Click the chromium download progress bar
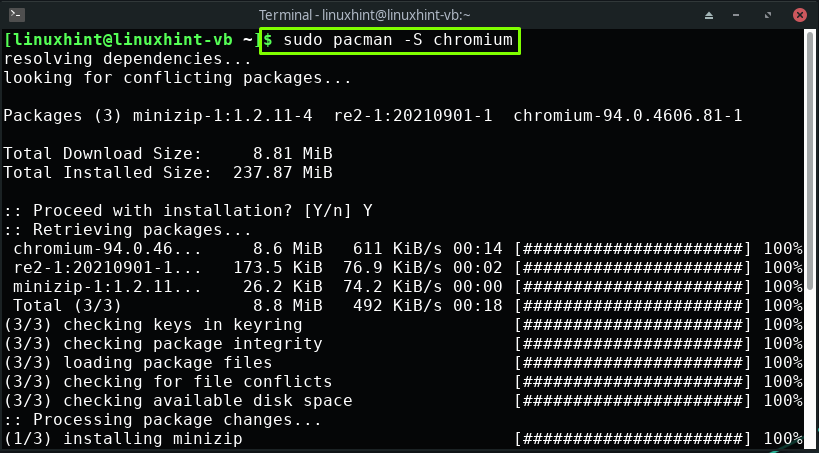Image resolution: width=819 pixels, height=453 pixels. coord(633,249)
